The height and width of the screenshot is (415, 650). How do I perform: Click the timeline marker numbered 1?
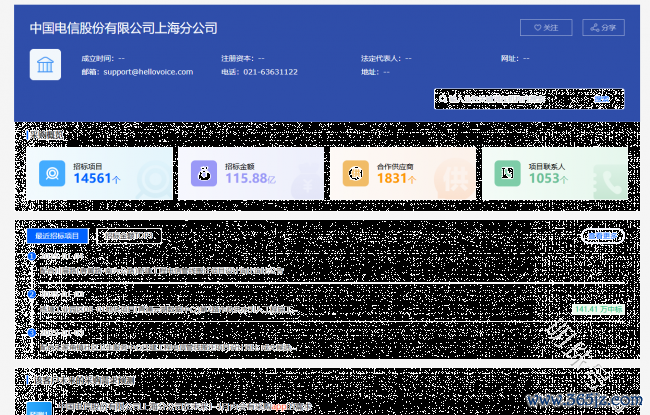pos(32,256)
